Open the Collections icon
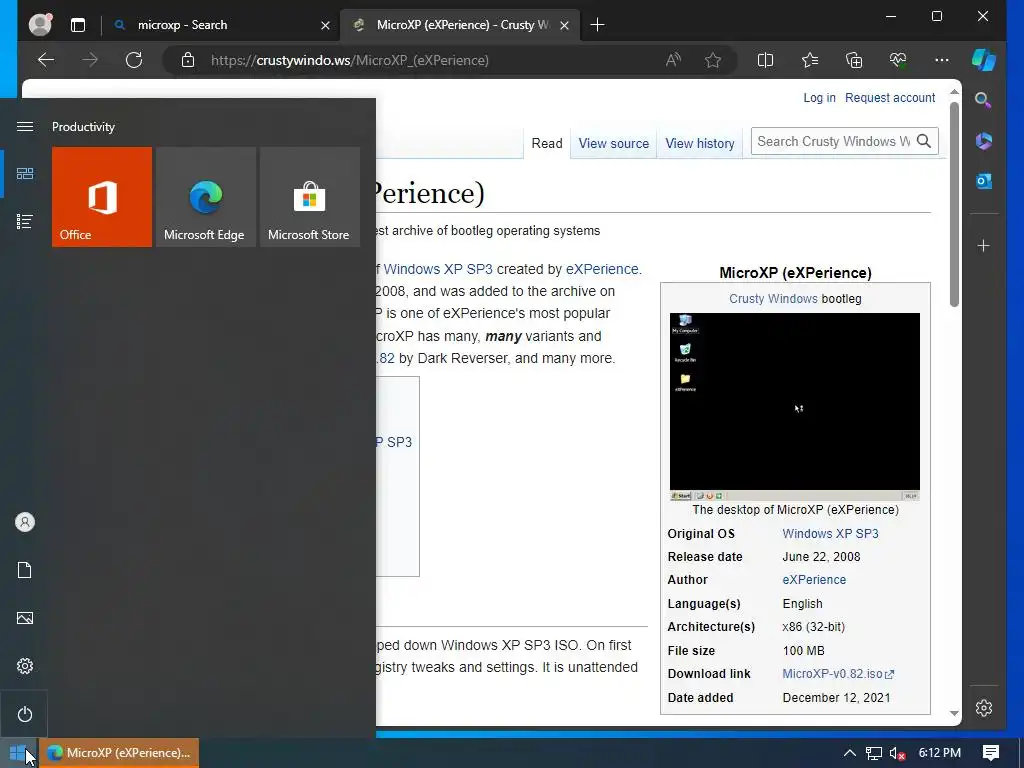Screen dimensions: 1024x768 click(x=854, y=60)
